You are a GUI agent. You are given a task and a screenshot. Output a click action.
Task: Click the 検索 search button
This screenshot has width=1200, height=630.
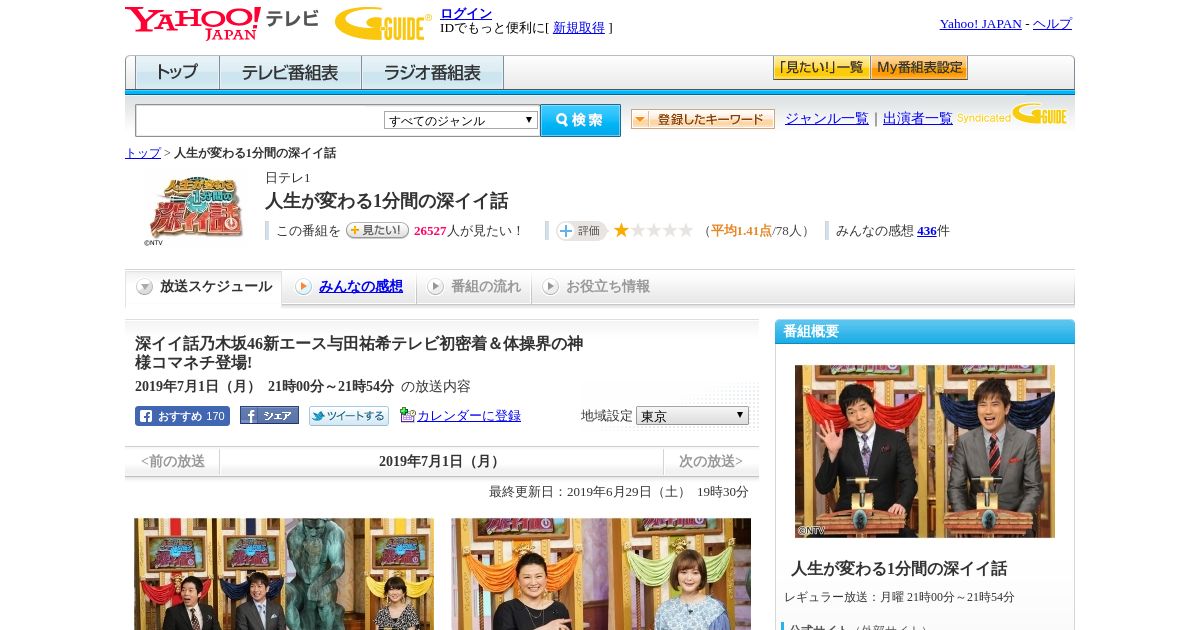coord(580,120)
